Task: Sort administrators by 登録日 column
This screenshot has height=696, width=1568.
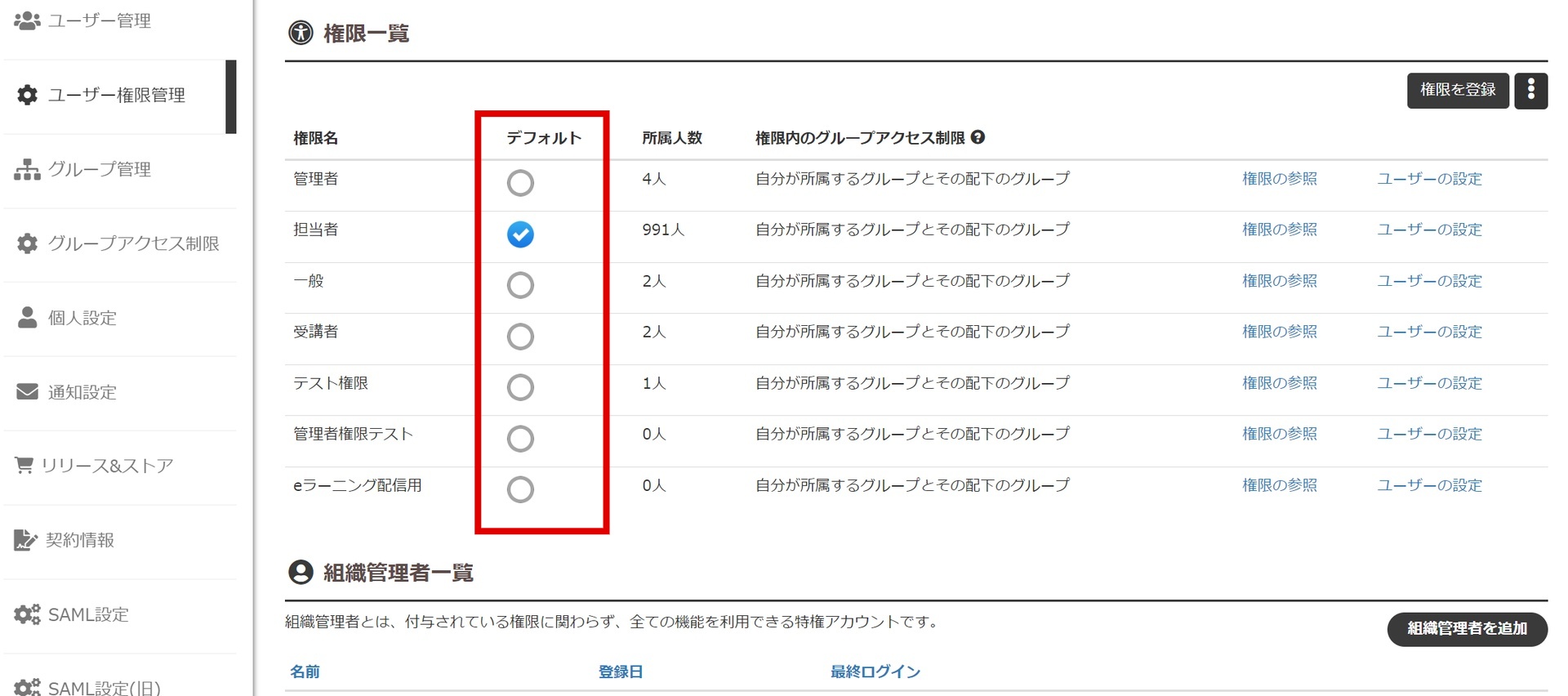Action: (621, 671)
